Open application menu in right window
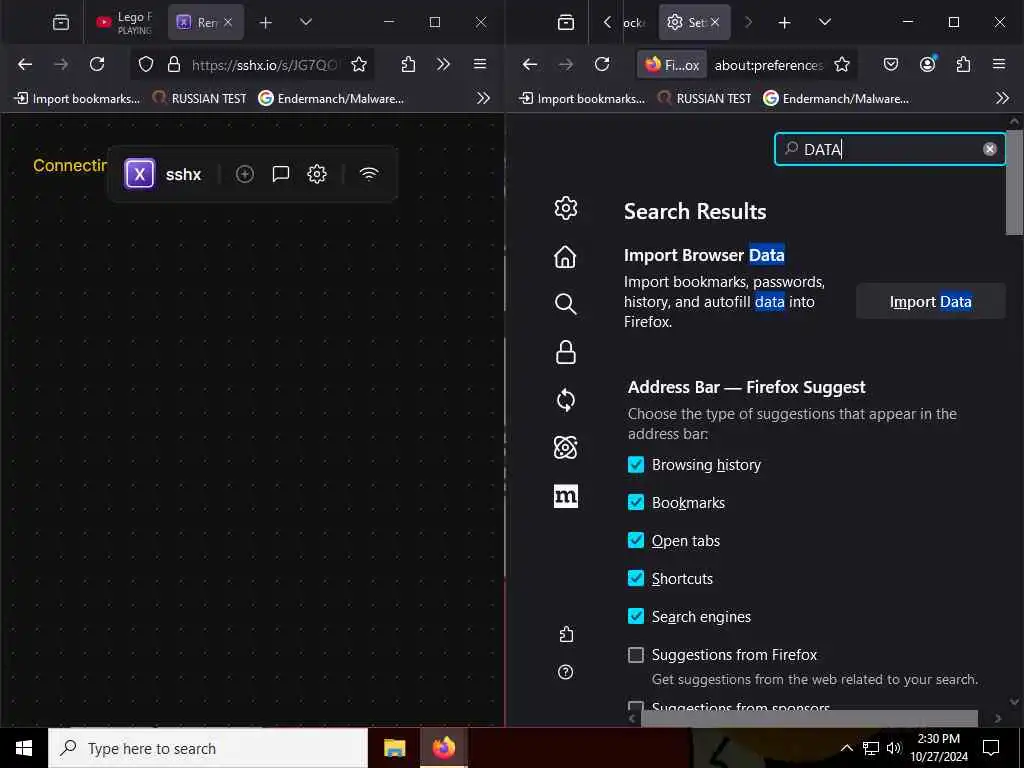The height and width of the screenshot is (768, 1024). 999,64
